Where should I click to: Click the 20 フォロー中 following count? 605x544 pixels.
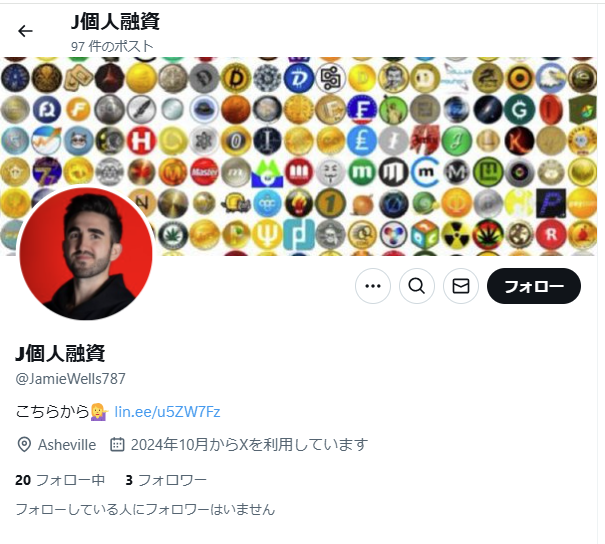pyautogui.click(x=60, y=480)
